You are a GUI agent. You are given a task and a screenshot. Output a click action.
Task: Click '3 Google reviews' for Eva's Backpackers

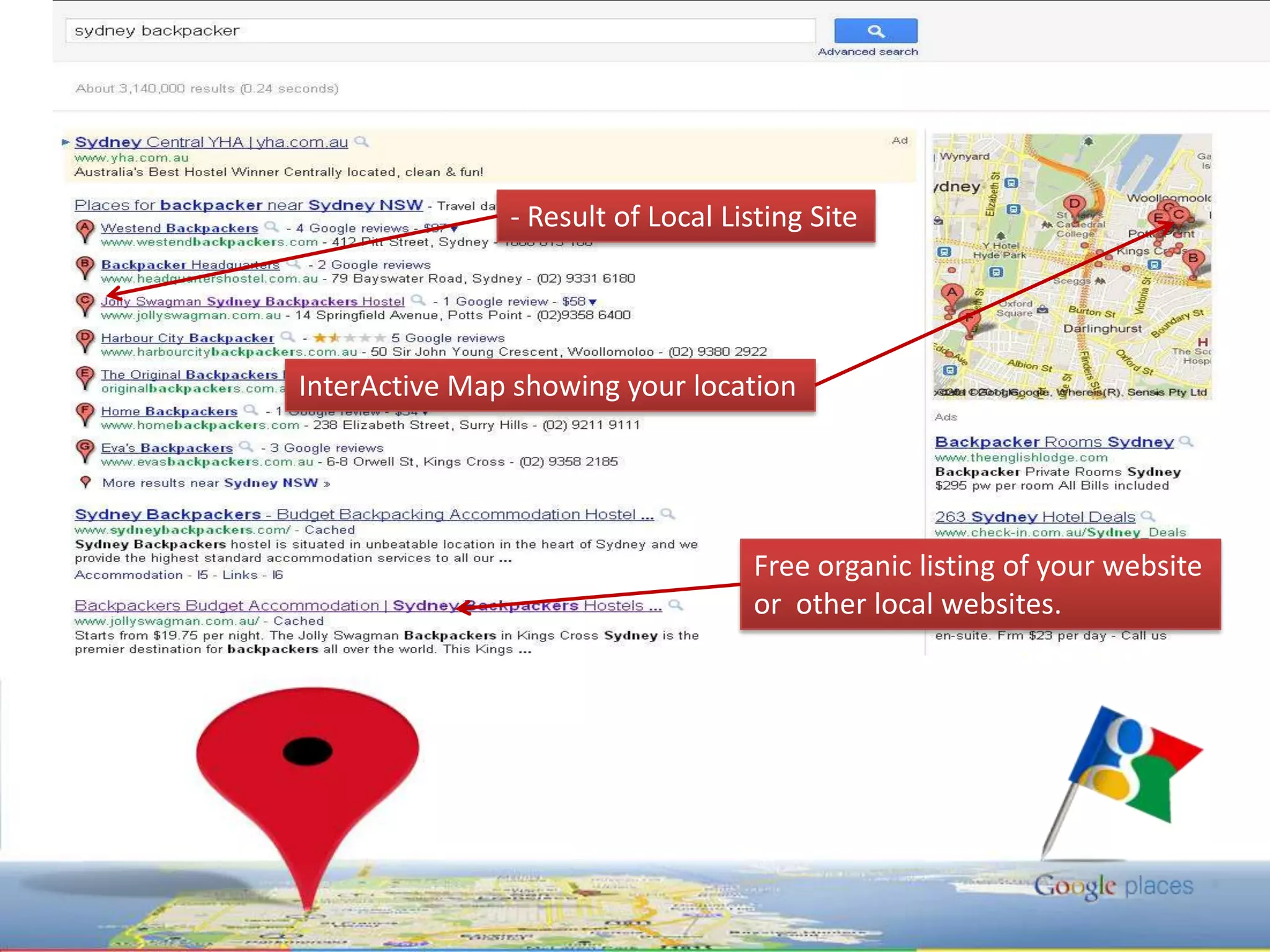pyautogui.click(x=327, y=448)
